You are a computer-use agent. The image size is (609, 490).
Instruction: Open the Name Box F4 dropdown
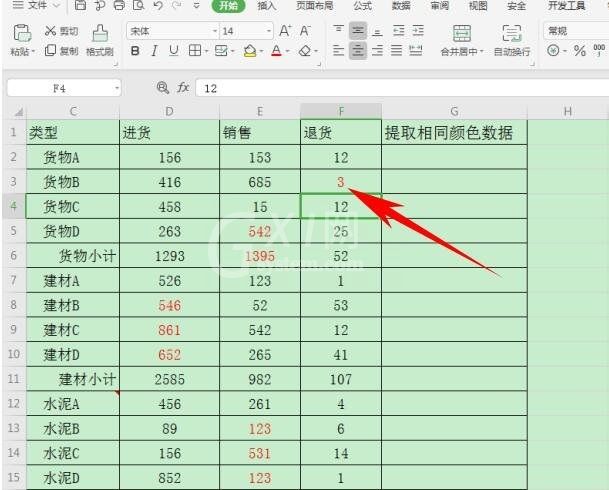(117, 88)
